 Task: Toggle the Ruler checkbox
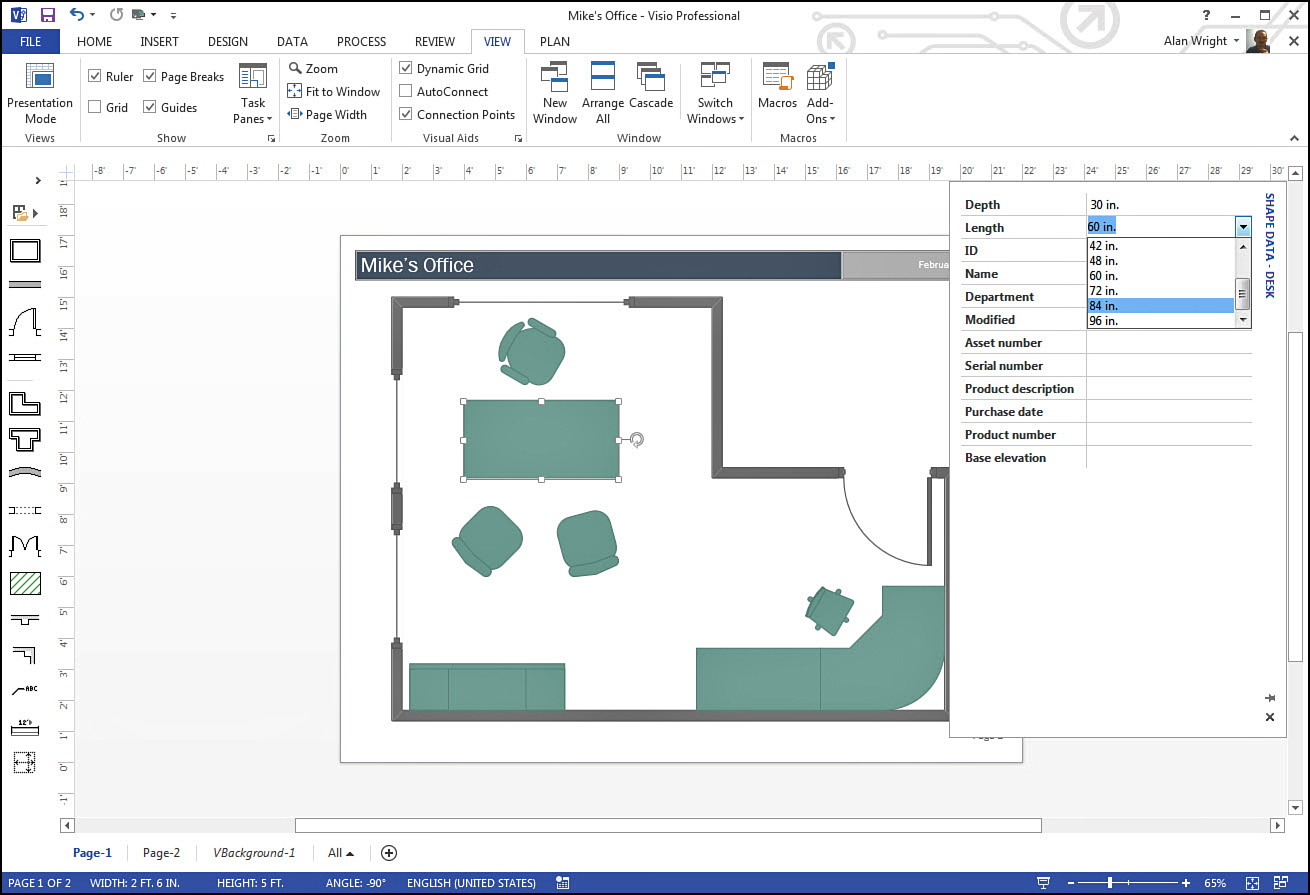tap(94, 76)
